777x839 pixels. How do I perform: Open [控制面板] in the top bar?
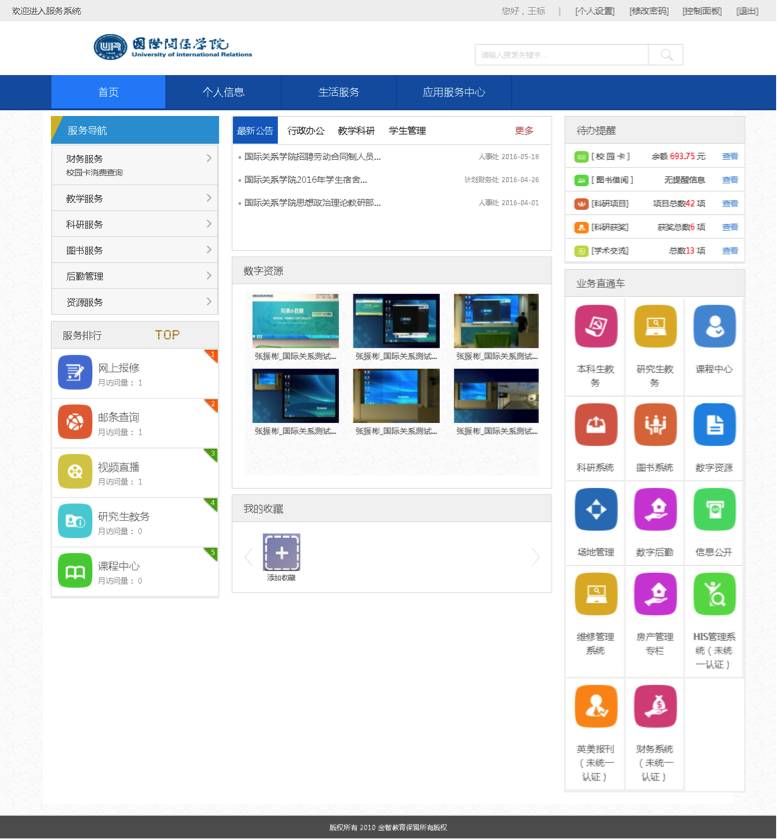[x=702, y=11]
